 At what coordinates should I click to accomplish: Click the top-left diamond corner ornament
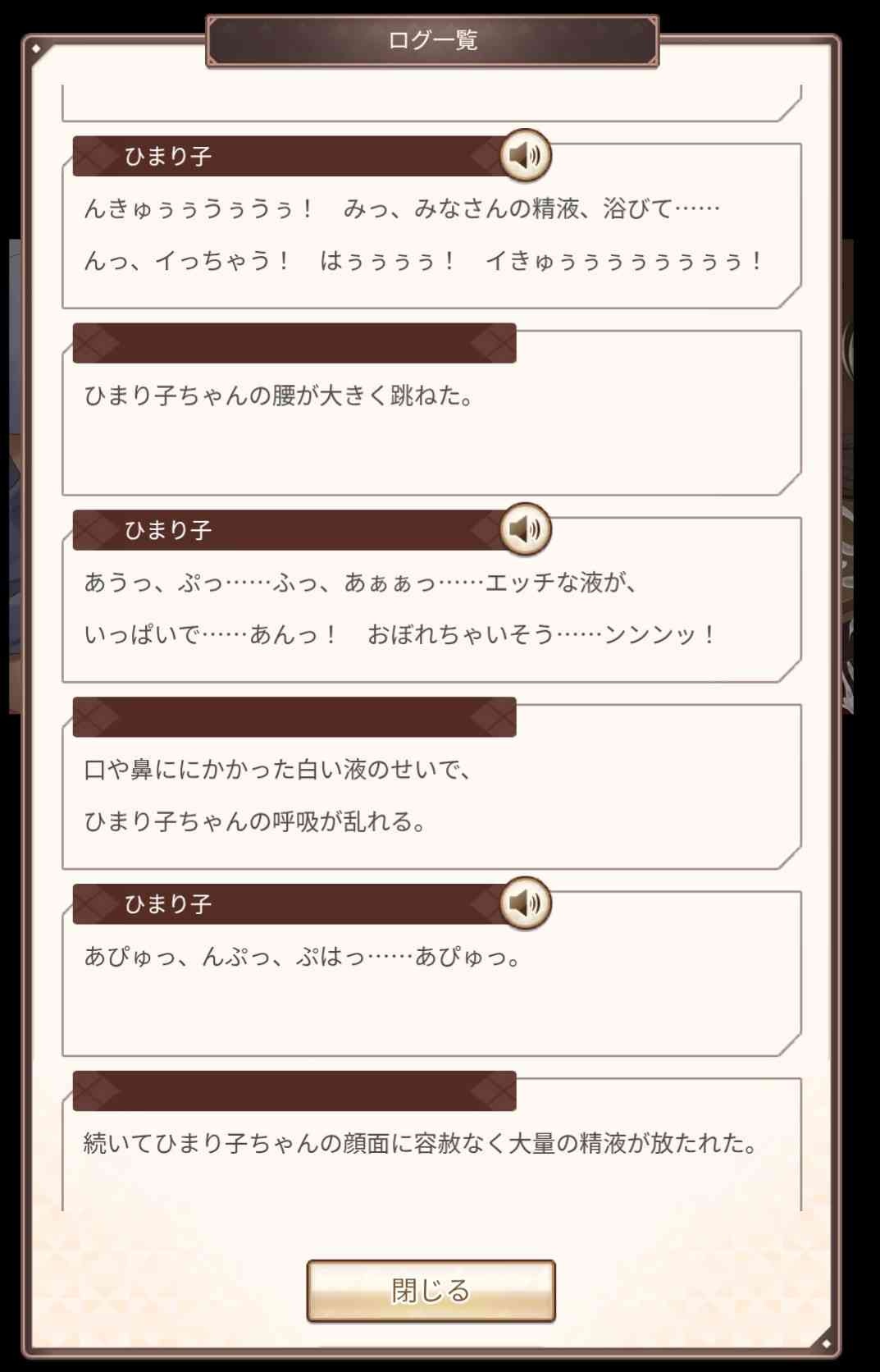click(36, 49)
